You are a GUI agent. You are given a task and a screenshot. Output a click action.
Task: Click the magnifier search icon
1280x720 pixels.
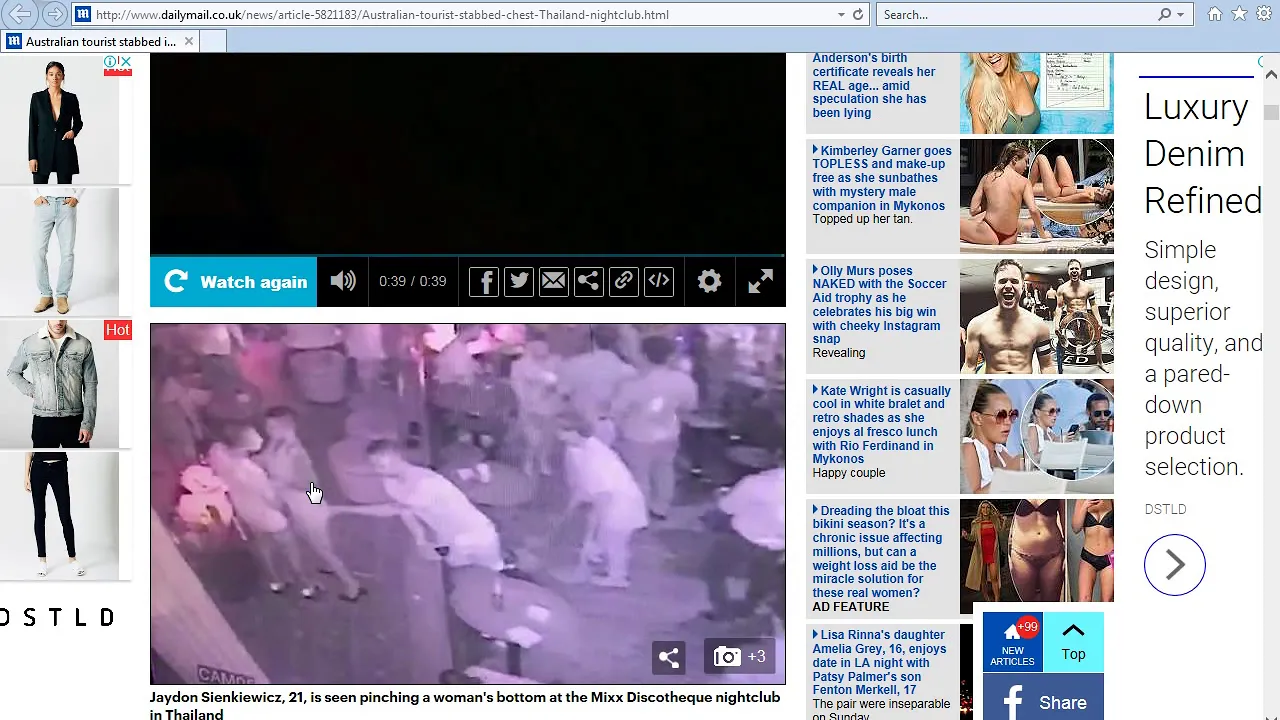click(1164, 14)
